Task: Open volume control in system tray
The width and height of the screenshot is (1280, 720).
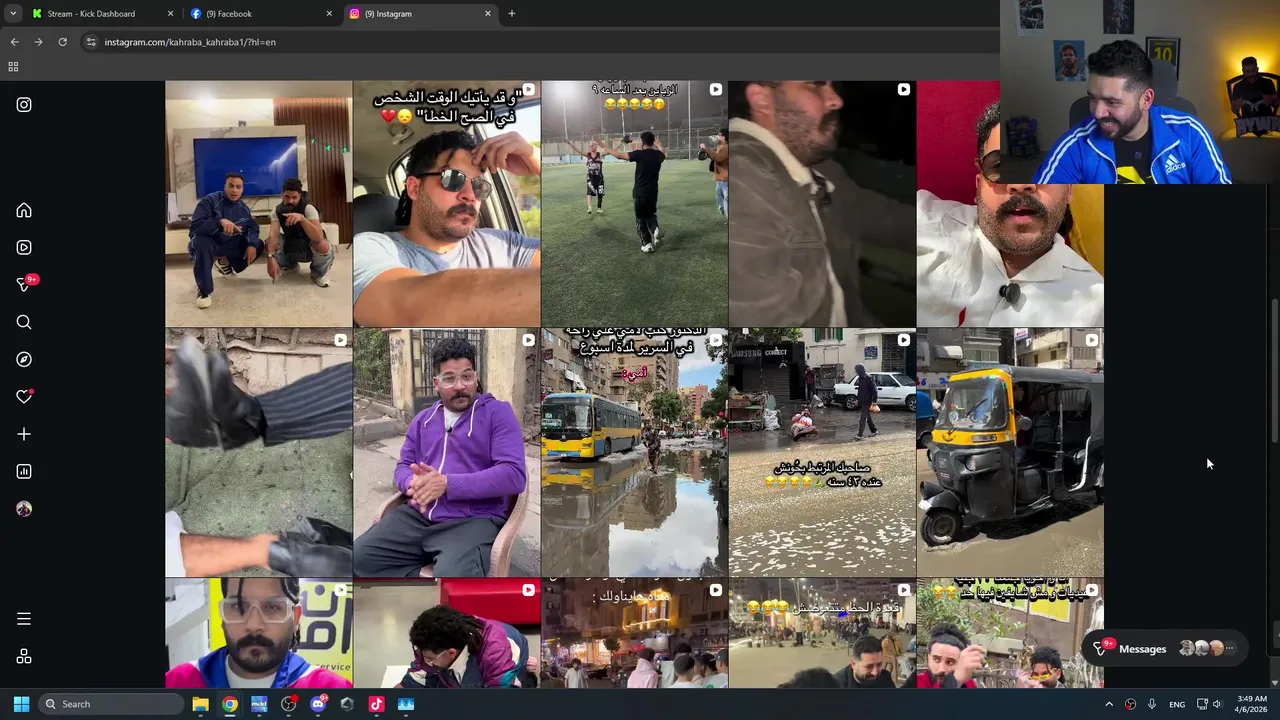Action: (x=1217, y=704)
